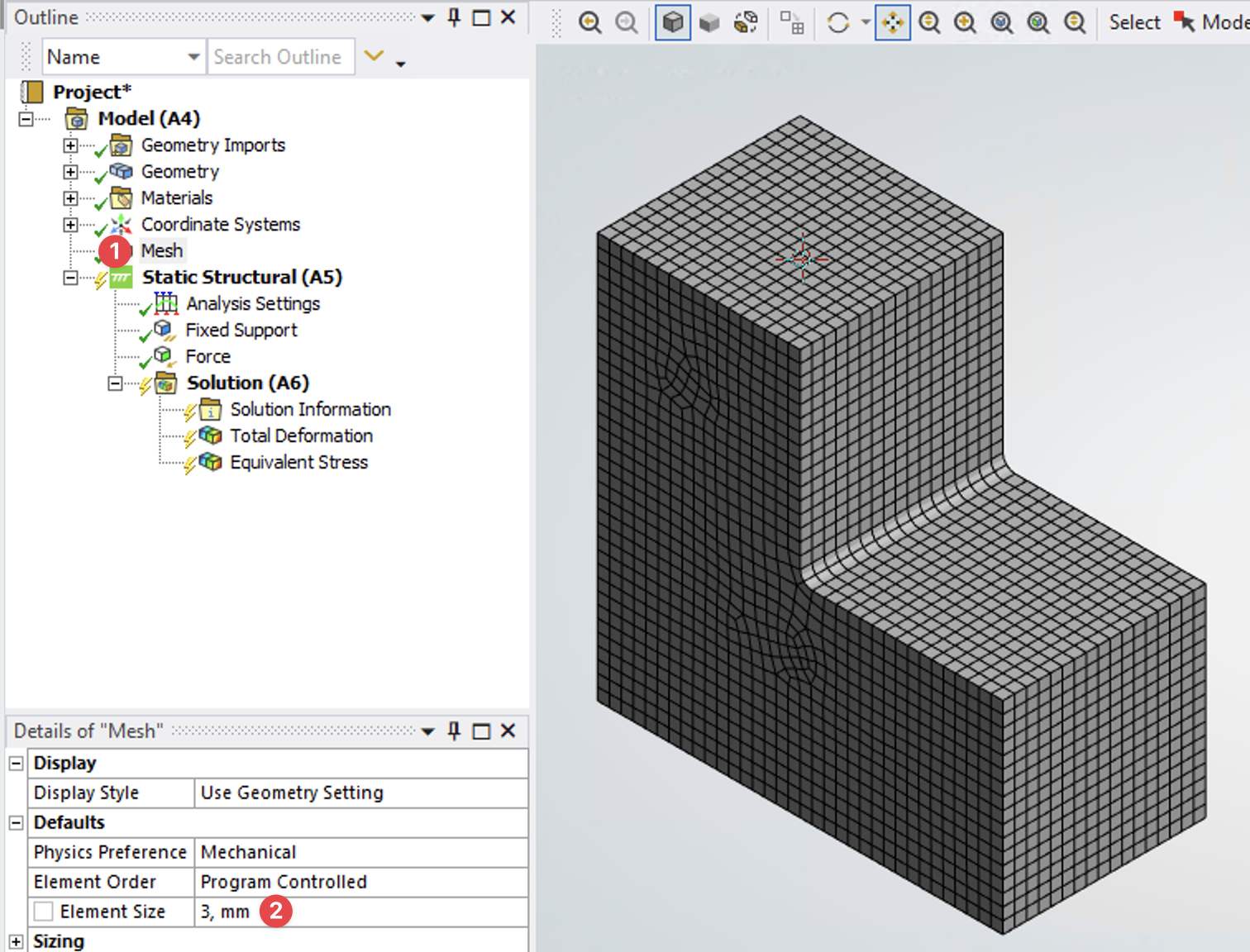Select the Rotate view tool
The height and width of the screenshot is (952, 1250).
(838, 22)
